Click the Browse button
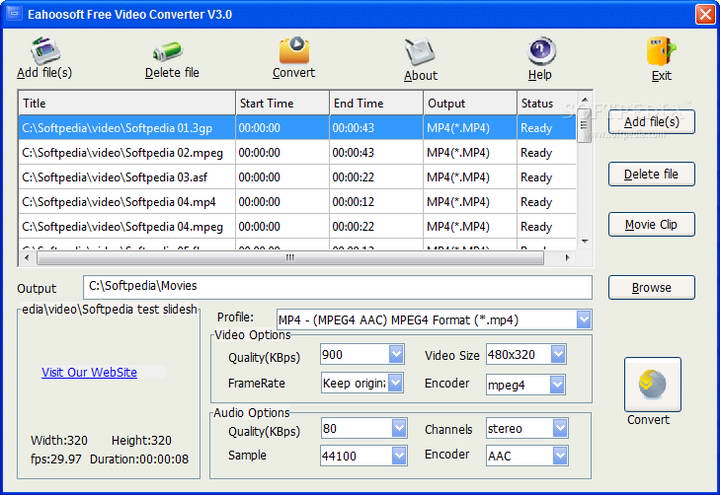 click(x=651, y=288)
